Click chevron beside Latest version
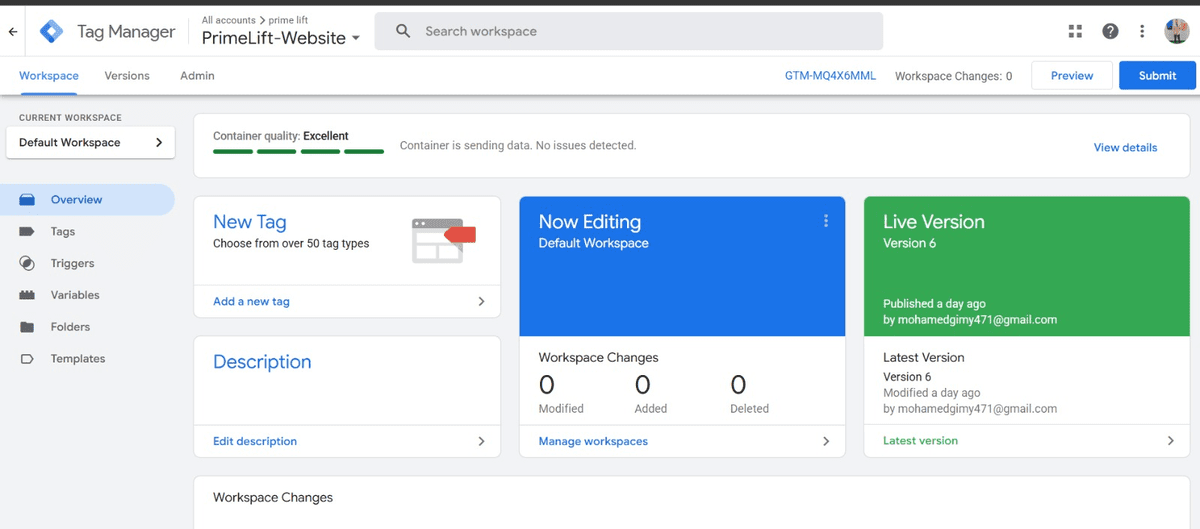Image resolution: width=1200 pixels, height=529 pixels. point(1171,441)
